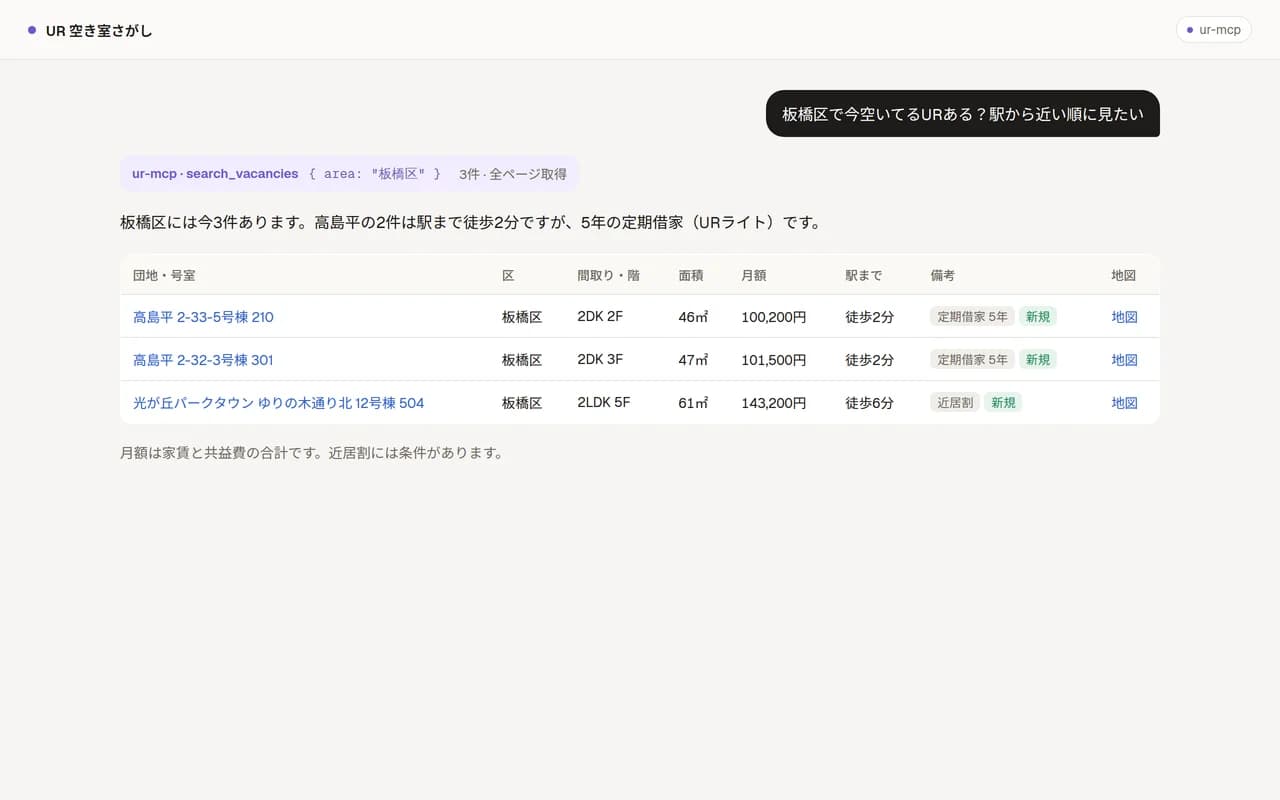Open the 高島平 2-32-3号棟 301 listing link
The width and height of the screenshot is (1280, 800).
203,360
